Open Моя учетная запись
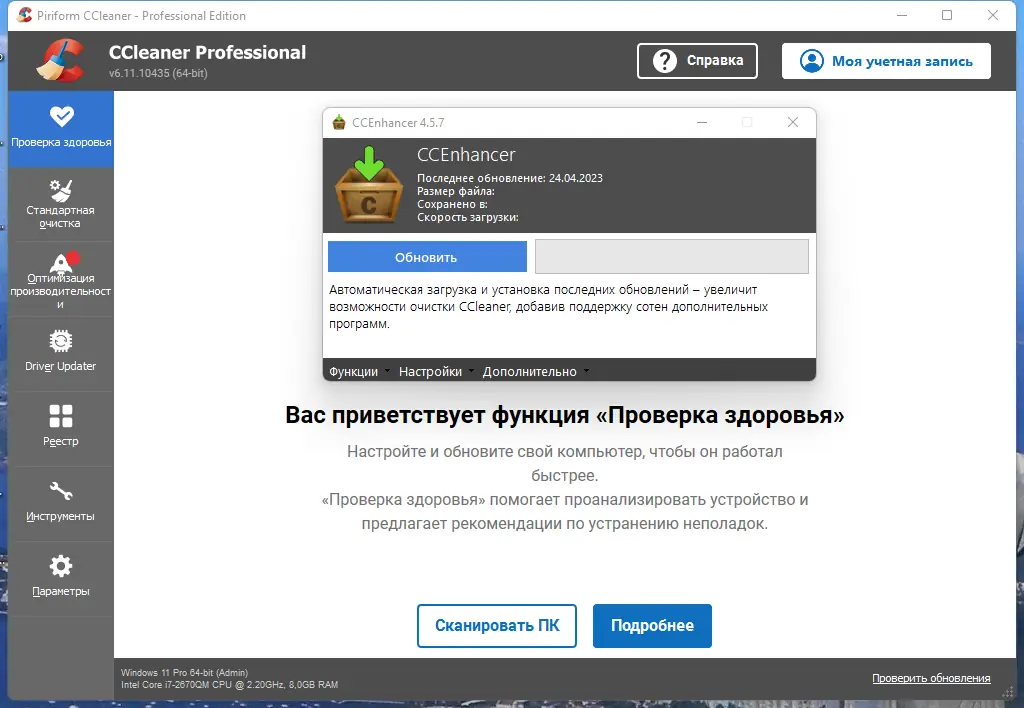Screen dimensions: 1024x708 click(x=886, y=60)
